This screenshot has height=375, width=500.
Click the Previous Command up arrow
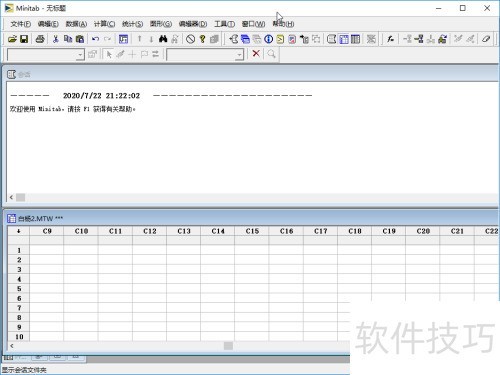pyautogui.click(x=140, y=39)
